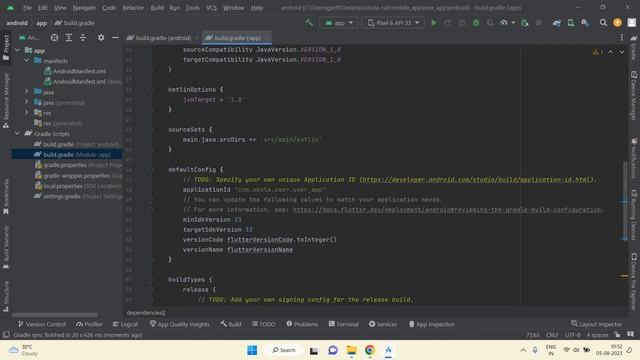Viewport: 640px width, 360px height.
Task: Open Search Everywhere magnifier icon
Action: pyautogui.click(x=603, y=23)
